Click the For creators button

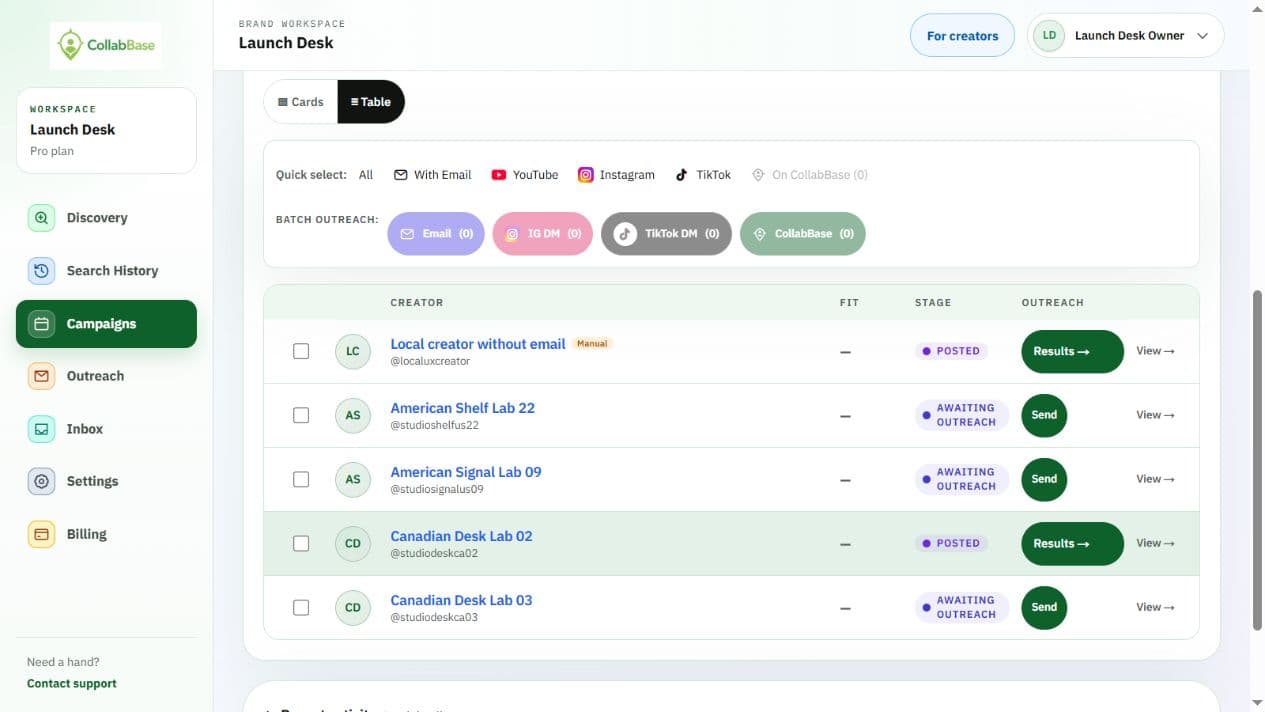(962, 36)
